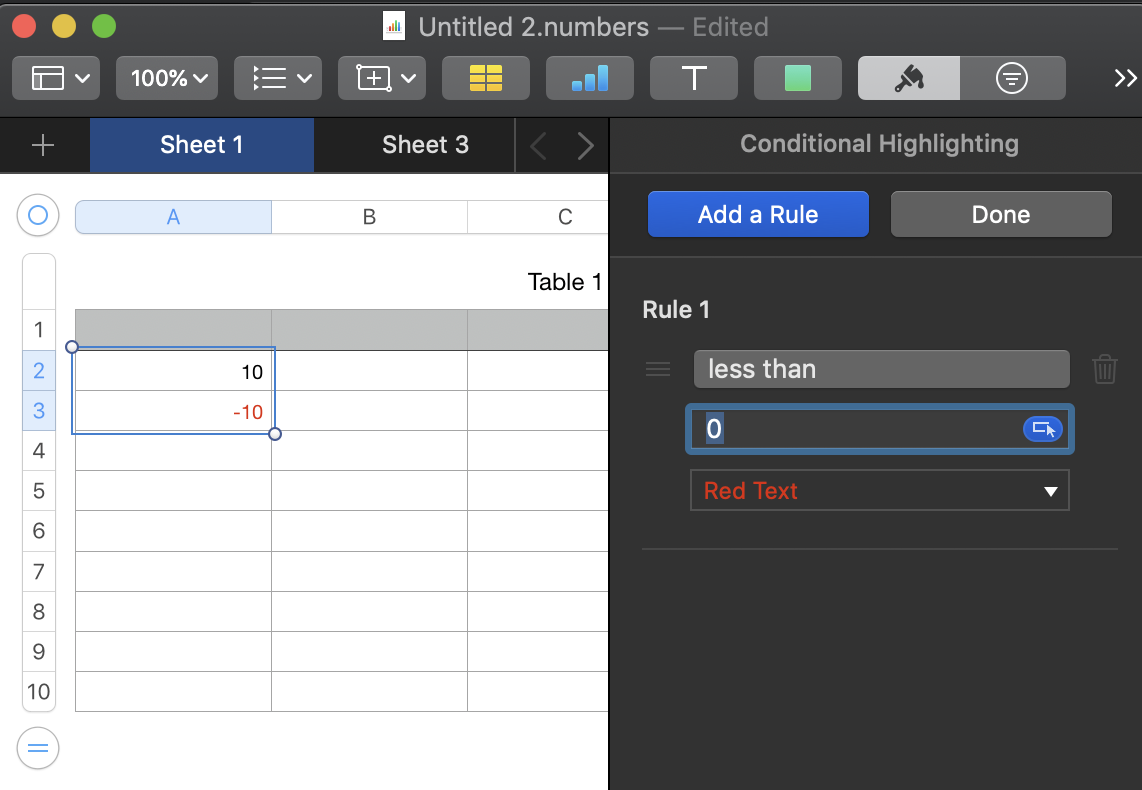Click the Table toolbar icon
The image size is (1142, 790).
pyautogui.click(x=485, y=78)
